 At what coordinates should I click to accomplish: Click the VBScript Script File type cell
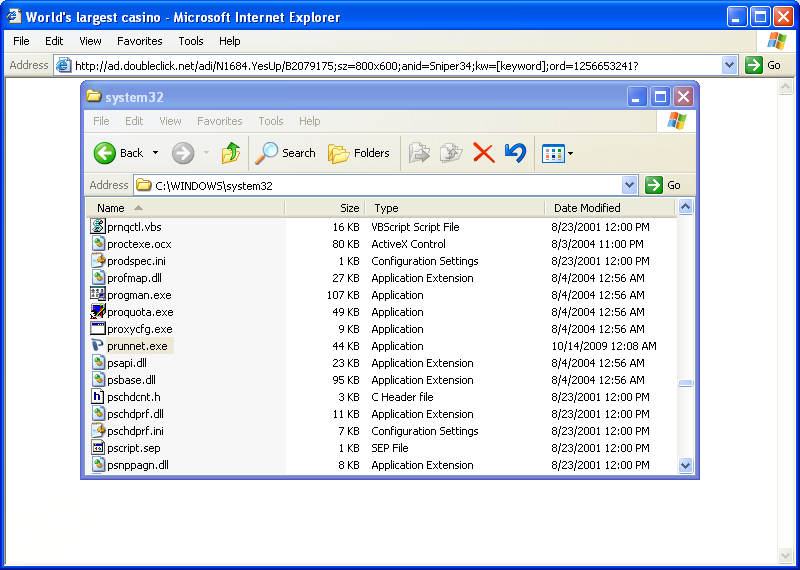click(x=415, y=227)
